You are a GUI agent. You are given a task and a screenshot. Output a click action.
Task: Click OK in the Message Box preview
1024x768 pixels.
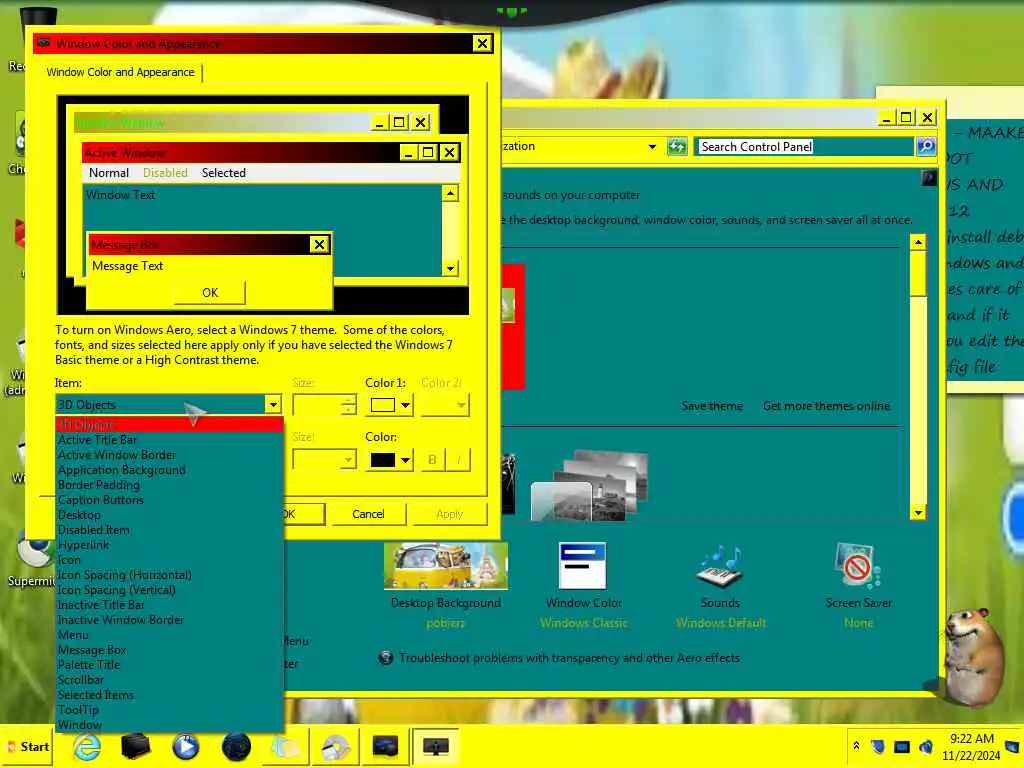coord(210,293)
